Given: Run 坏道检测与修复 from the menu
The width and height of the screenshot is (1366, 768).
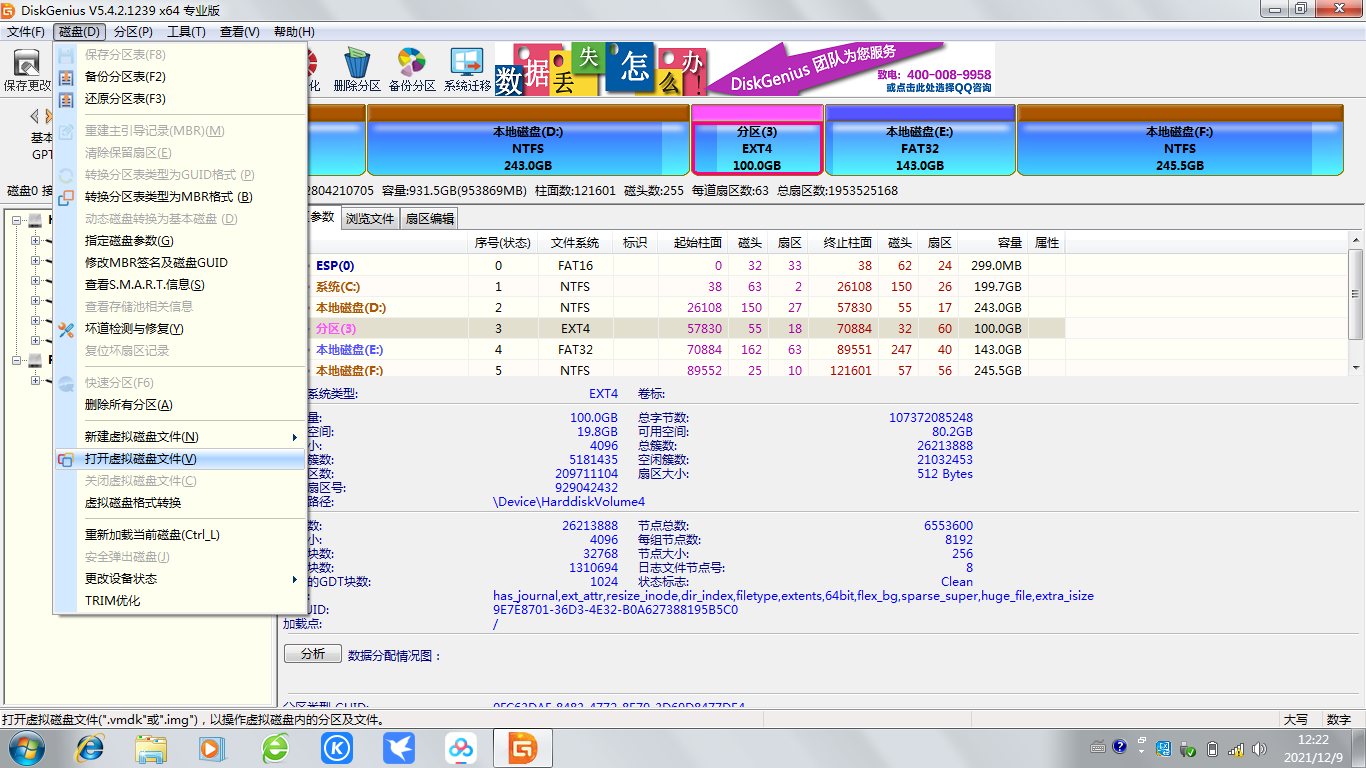Looking at the screenshot, I should tap(180, 329).
